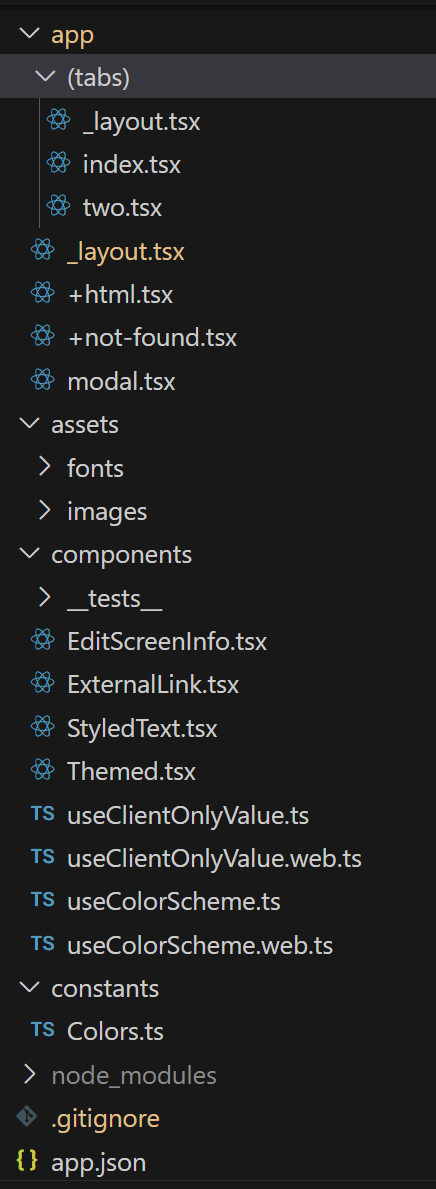The height and width of the screenshot is (1189, 436).
Task: Open ExternalLink.tsx file
Action: 153,685
